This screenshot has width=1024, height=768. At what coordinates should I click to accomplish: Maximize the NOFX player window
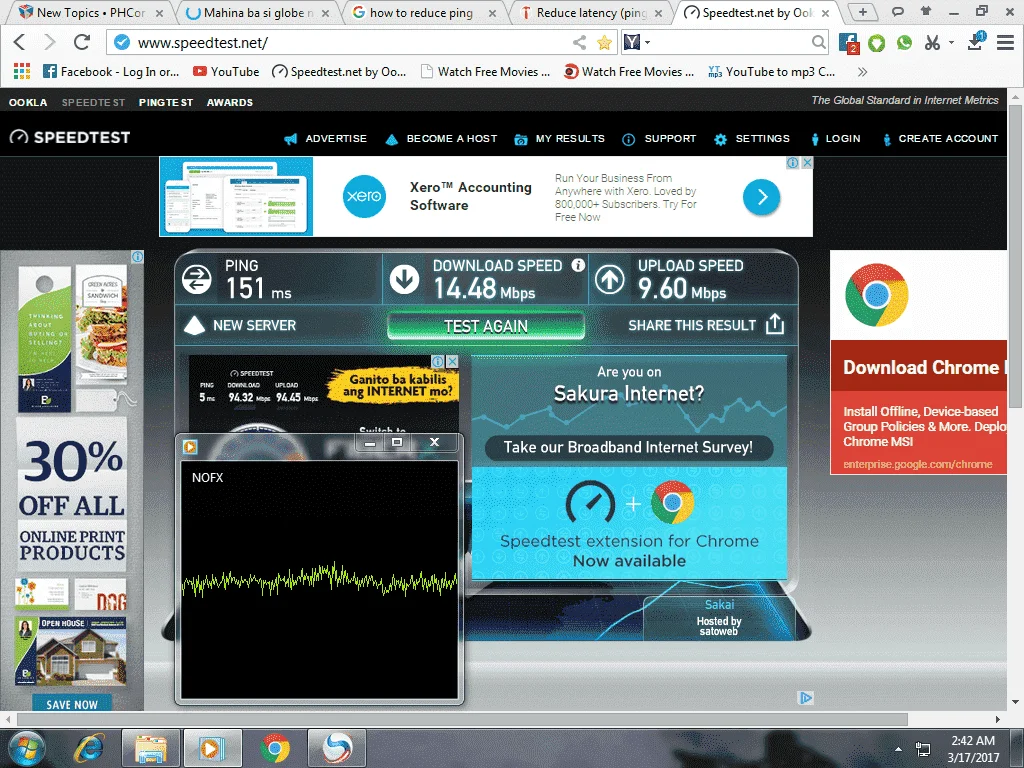(396, 443)
